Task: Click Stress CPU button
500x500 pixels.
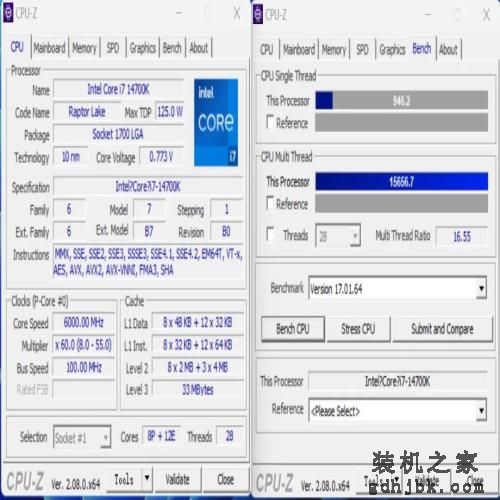Action: point(358,329)
